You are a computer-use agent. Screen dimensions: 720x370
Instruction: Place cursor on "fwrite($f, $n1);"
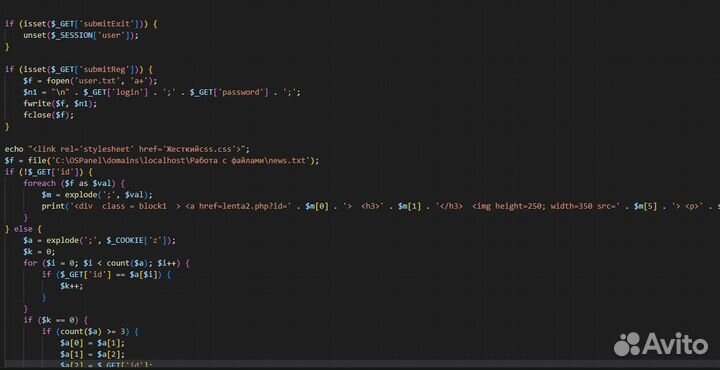(x=60, y=104)
